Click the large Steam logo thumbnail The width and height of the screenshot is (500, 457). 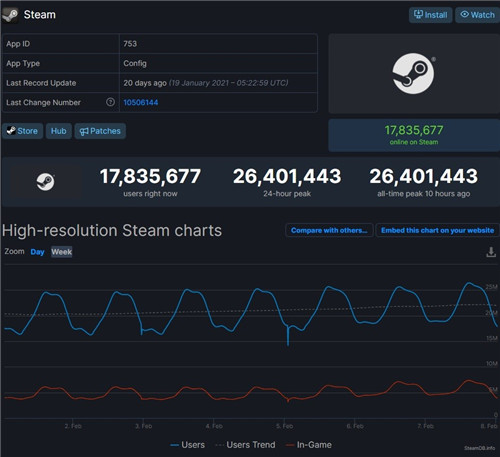[x=413, y=73]
